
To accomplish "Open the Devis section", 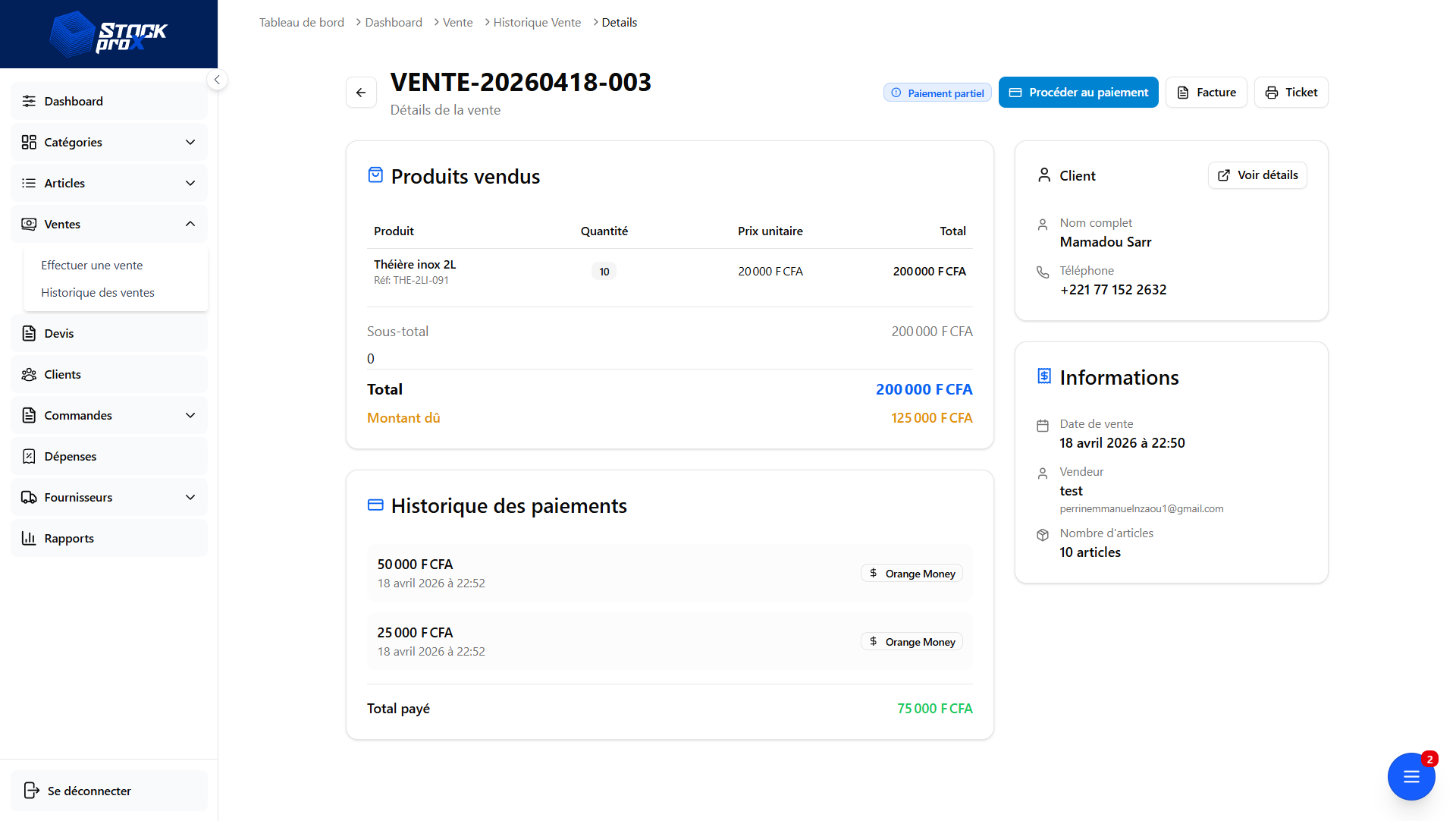I will [108, 333].
